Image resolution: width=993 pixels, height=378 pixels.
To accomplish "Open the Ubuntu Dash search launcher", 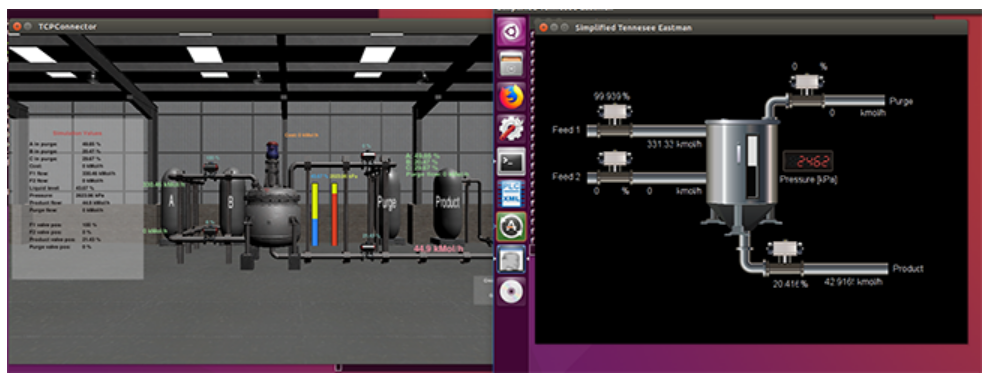I will pos(511,31).
